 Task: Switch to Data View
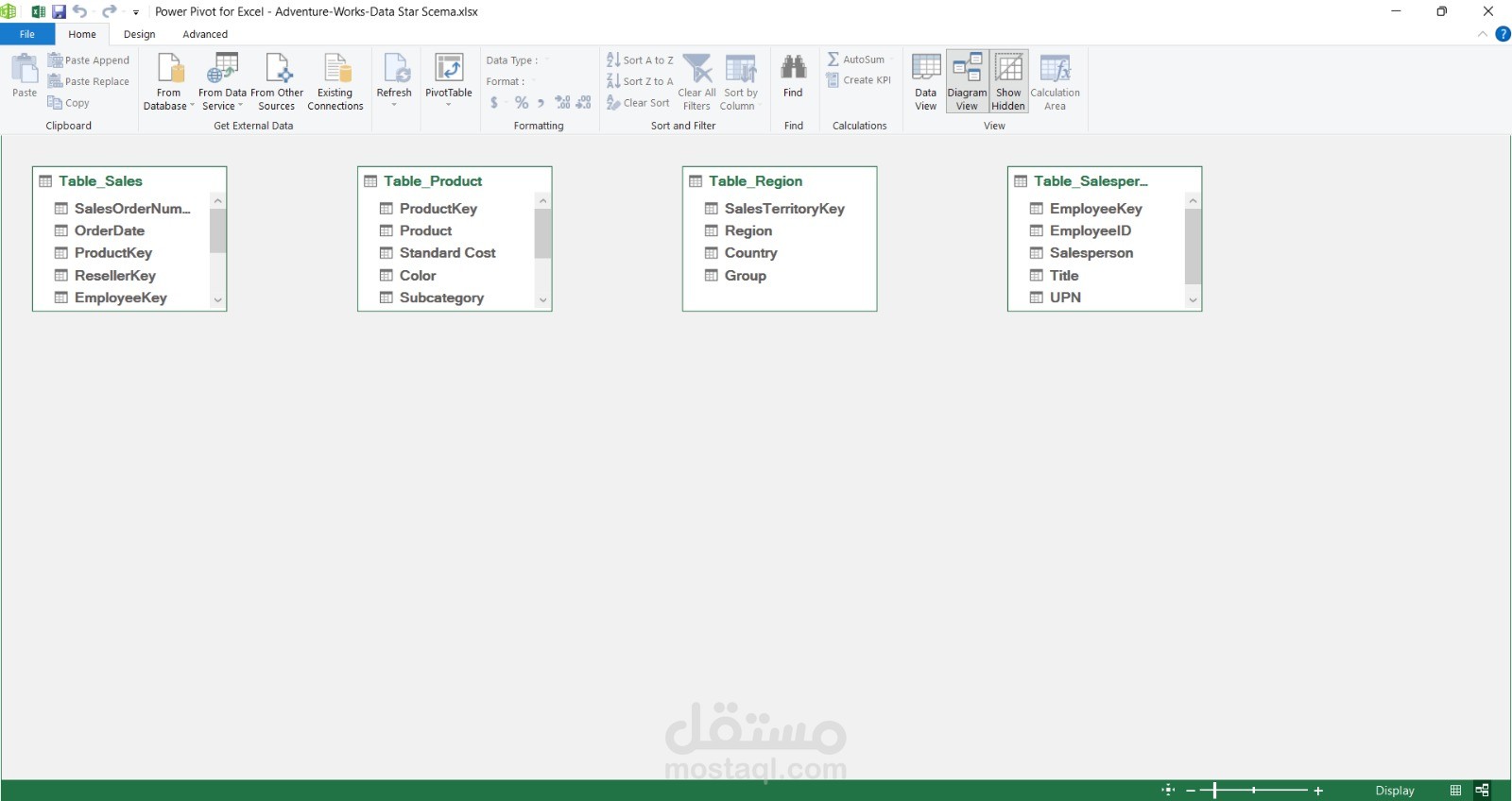click(x=926, y=82)
